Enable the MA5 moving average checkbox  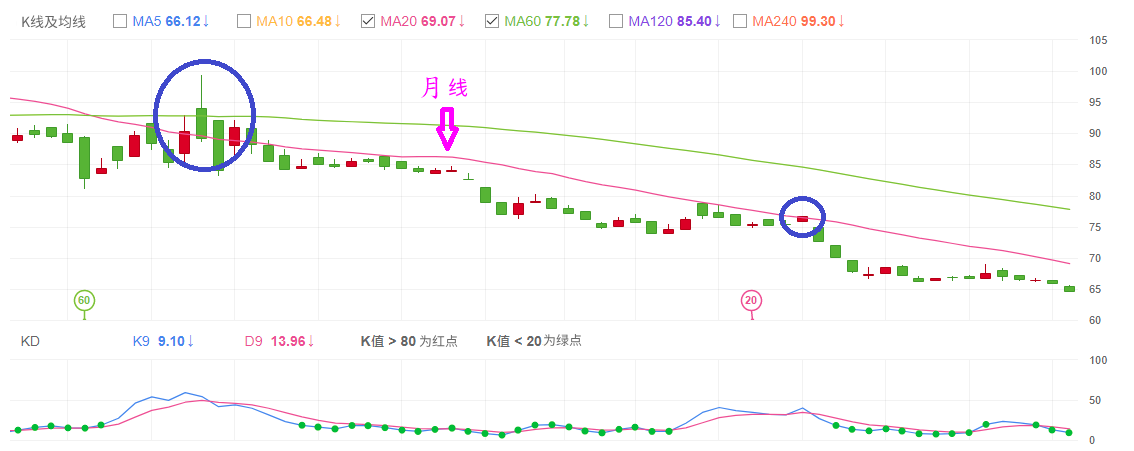click(x=121, y=21)
